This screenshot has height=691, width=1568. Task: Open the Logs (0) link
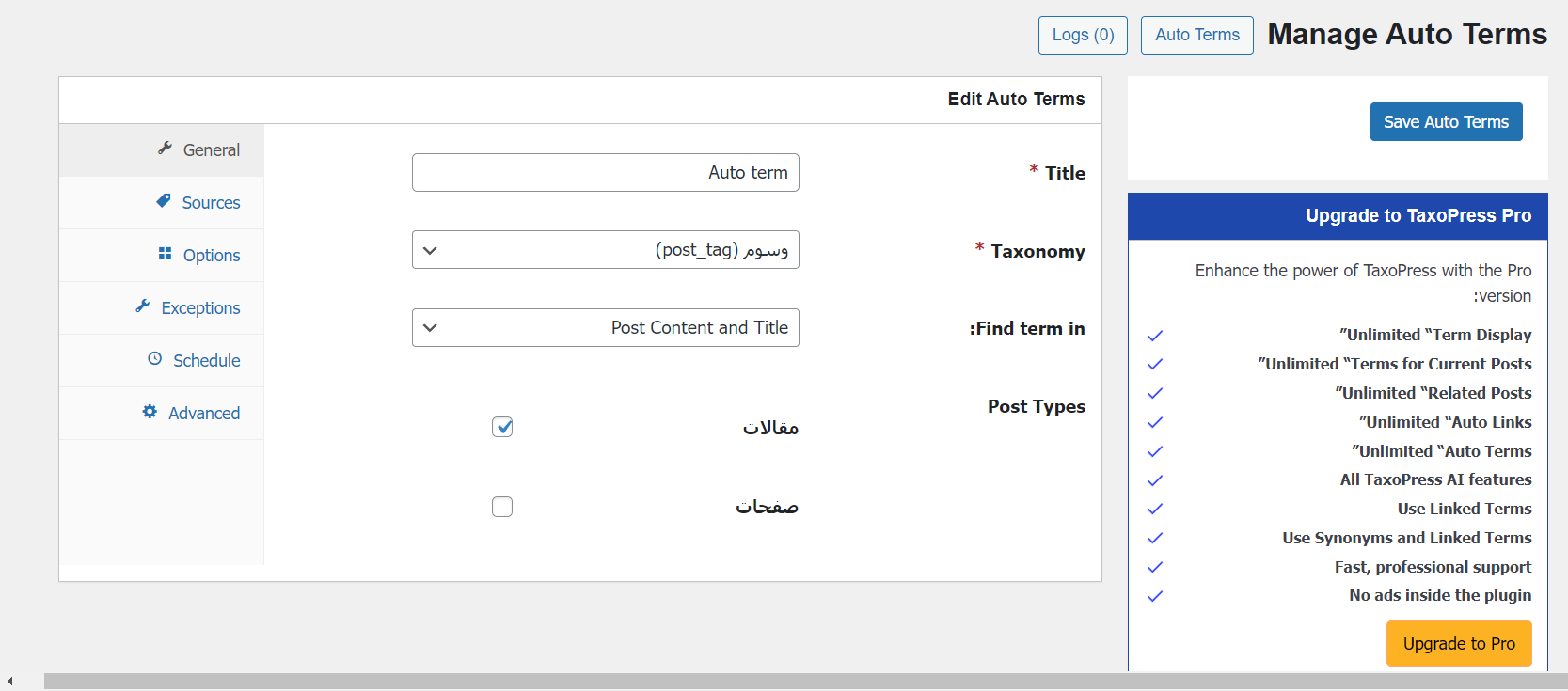pos(1083,36)
